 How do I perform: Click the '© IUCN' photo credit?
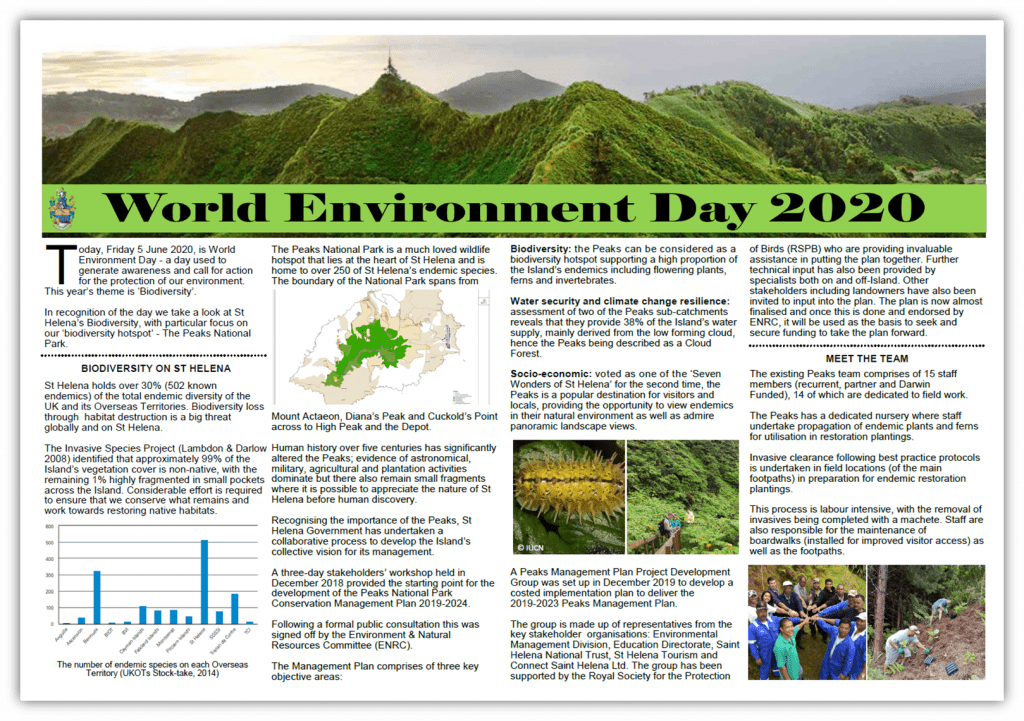(x=530, y=547)
